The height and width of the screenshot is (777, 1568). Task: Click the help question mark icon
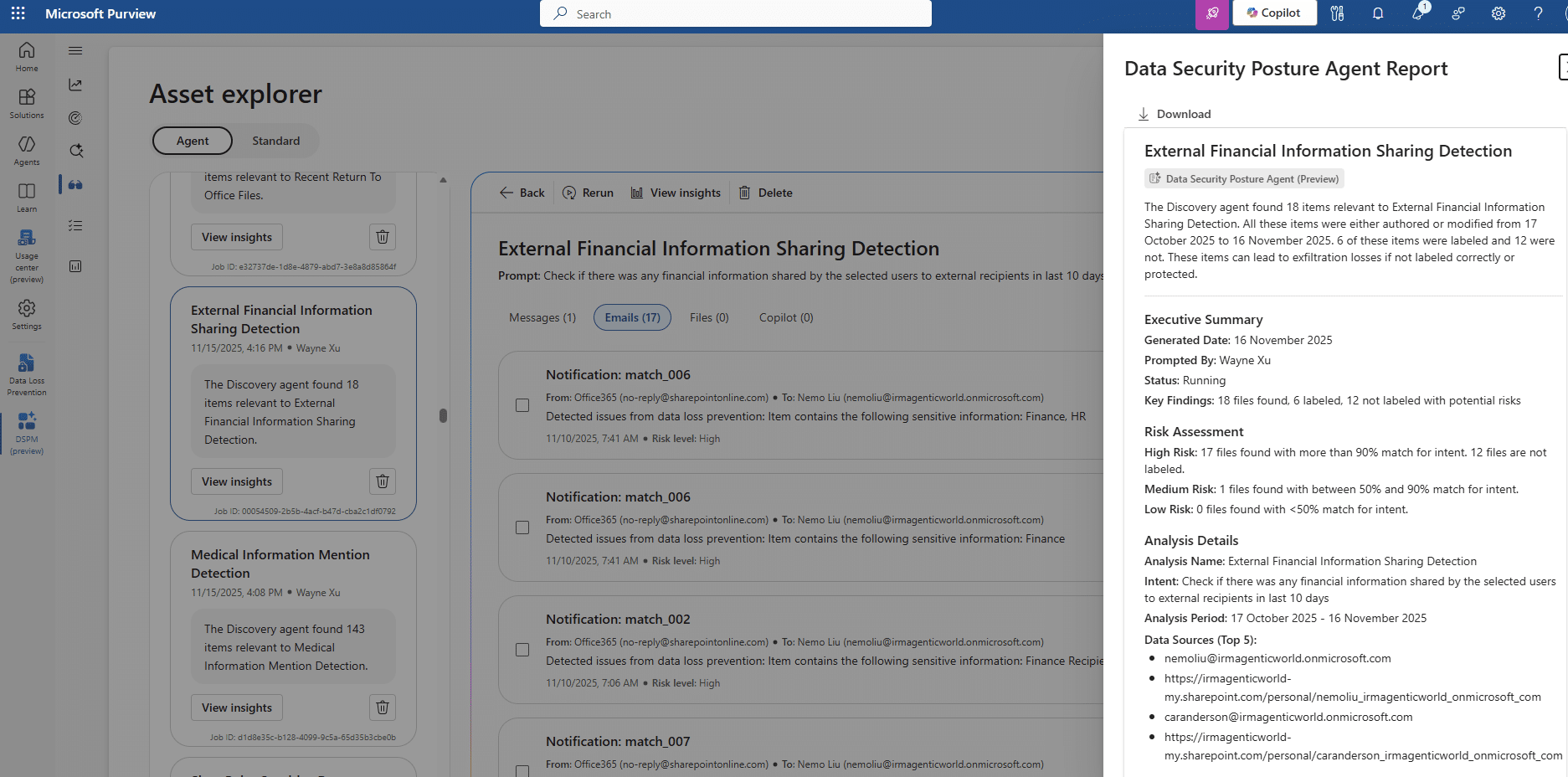coord(1538,13)
